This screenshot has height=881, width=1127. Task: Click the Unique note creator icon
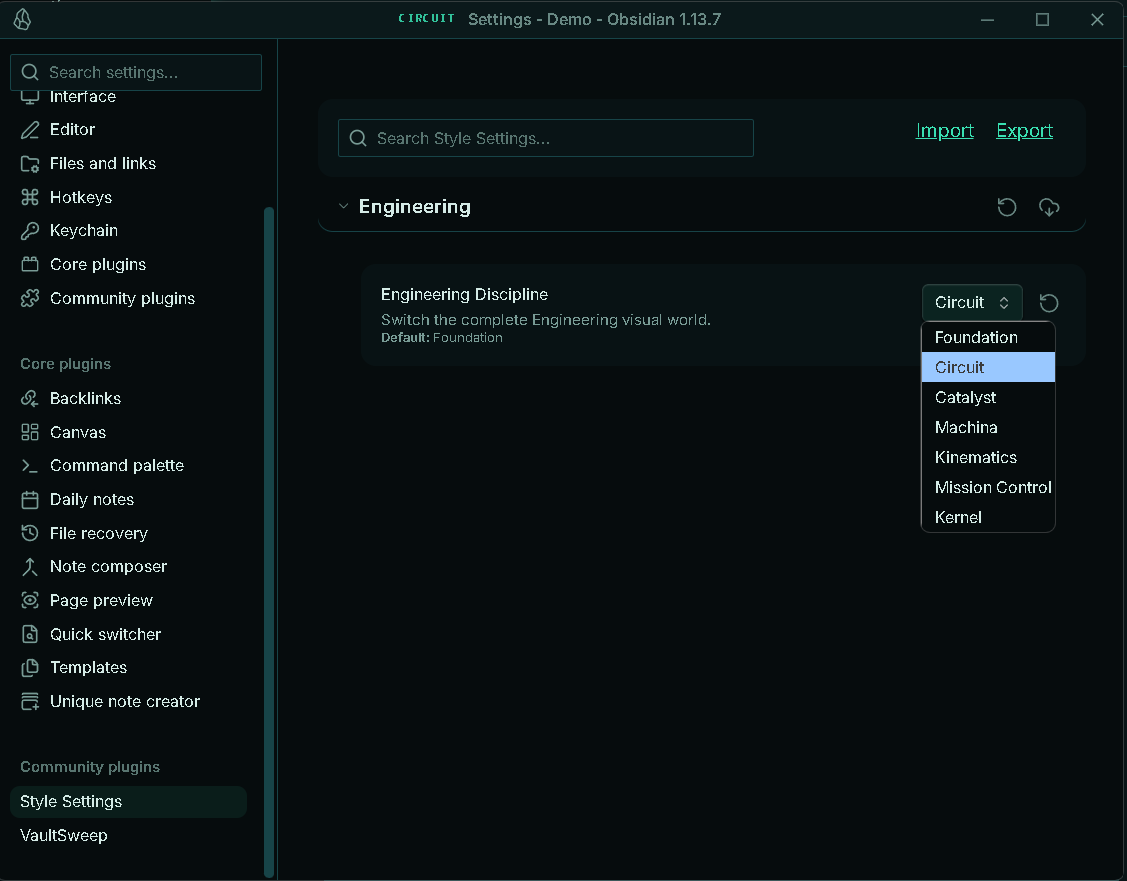29,701
